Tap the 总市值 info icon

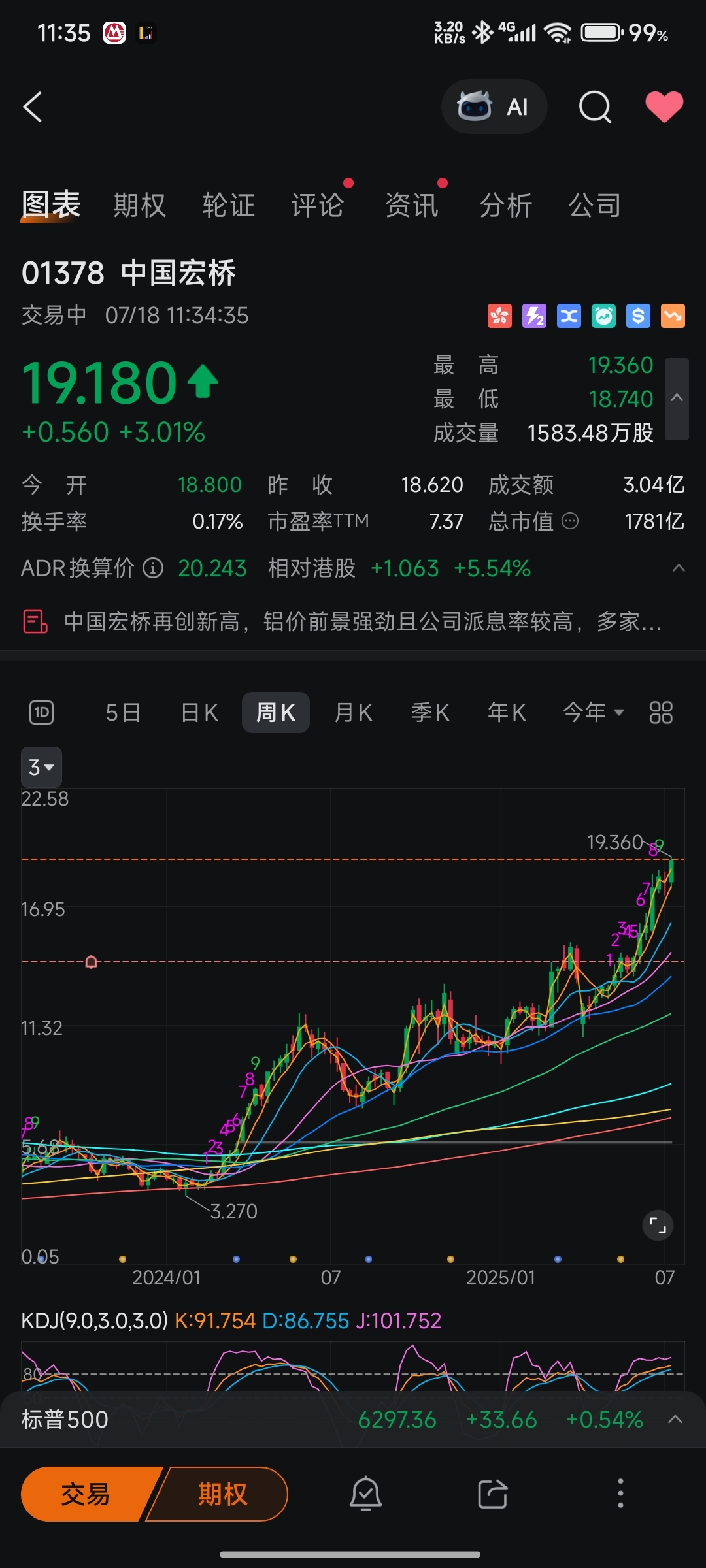570,521
